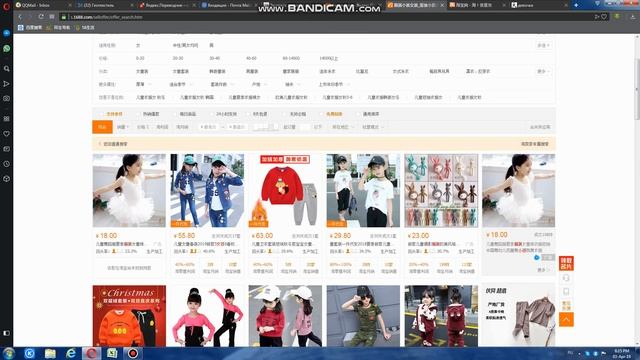Open file explorer from taskbar
Viewport: 640px width, 360px height.
(50, 353)
